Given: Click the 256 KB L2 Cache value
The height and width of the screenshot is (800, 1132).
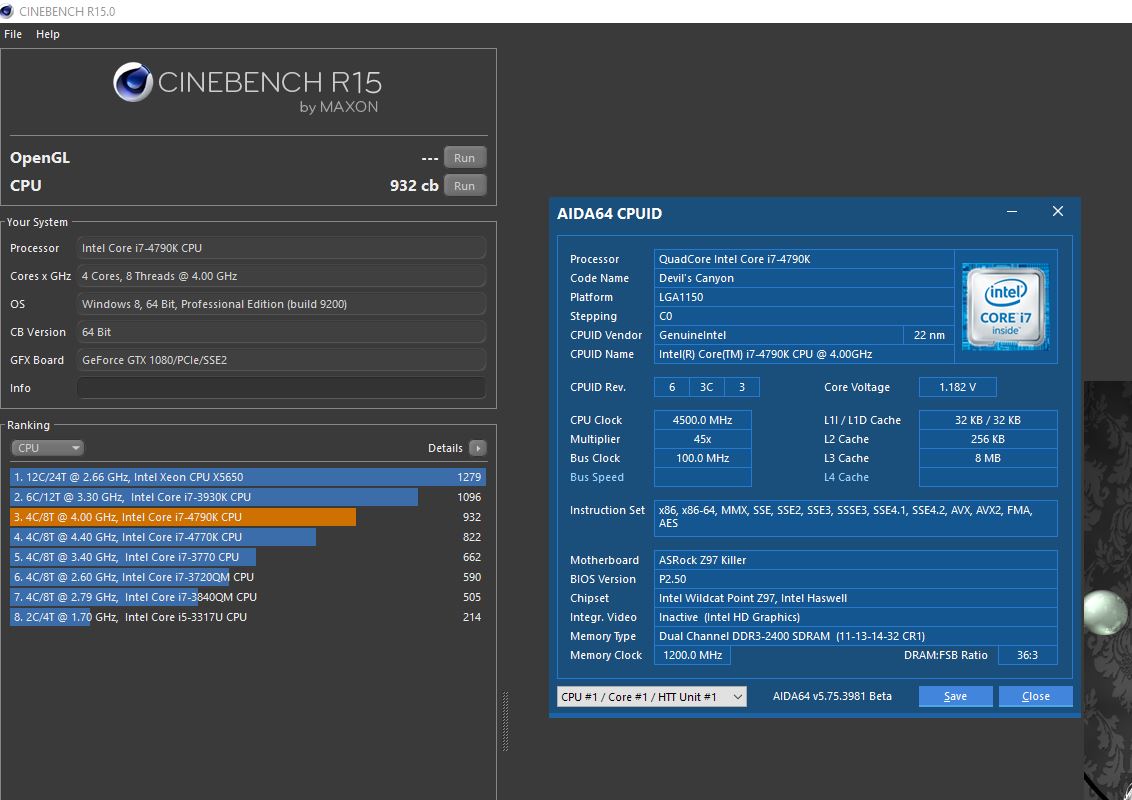Looking at the screenshot, I should [988, 439].
